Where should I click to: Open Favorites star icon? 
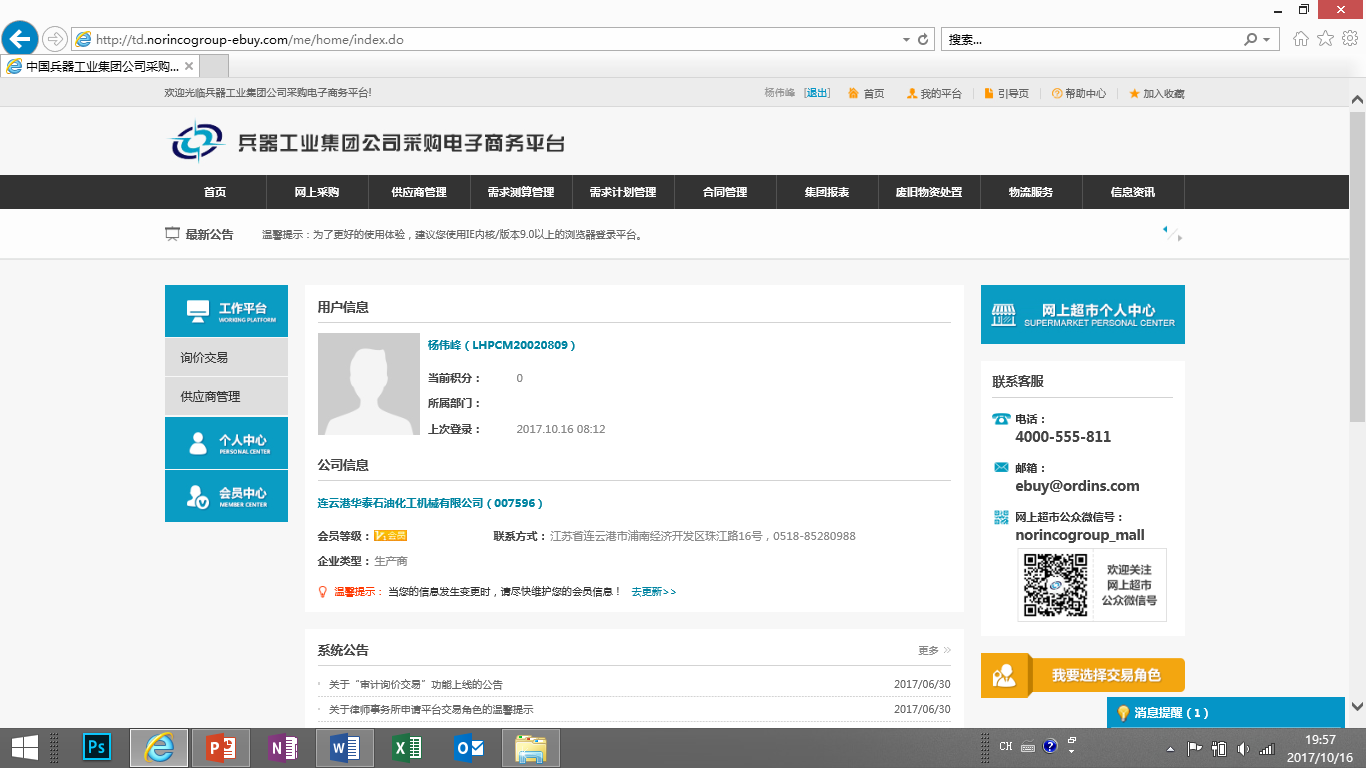pyautogui.click(x=1325, y=39)
